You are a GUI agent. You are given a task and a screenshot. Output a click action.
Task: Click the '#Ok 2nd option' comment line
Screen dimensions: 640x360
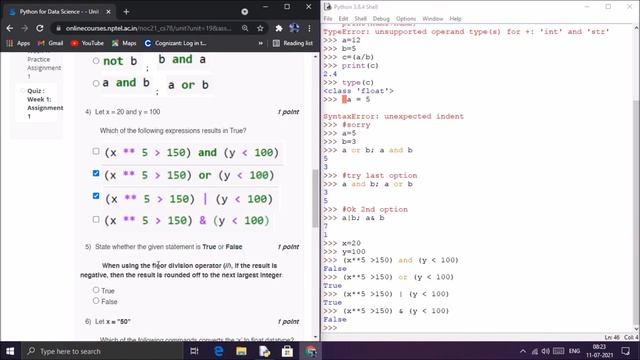click(375, 209)
